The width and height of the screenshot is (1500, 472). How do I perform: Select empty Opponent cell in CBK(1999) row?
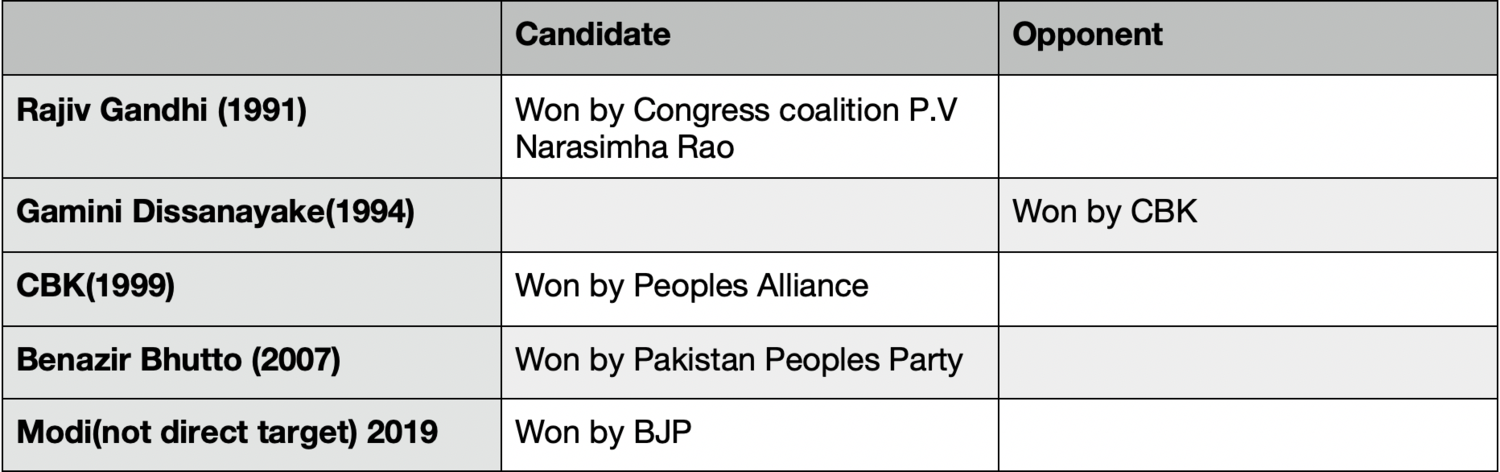pos(1248,287)
